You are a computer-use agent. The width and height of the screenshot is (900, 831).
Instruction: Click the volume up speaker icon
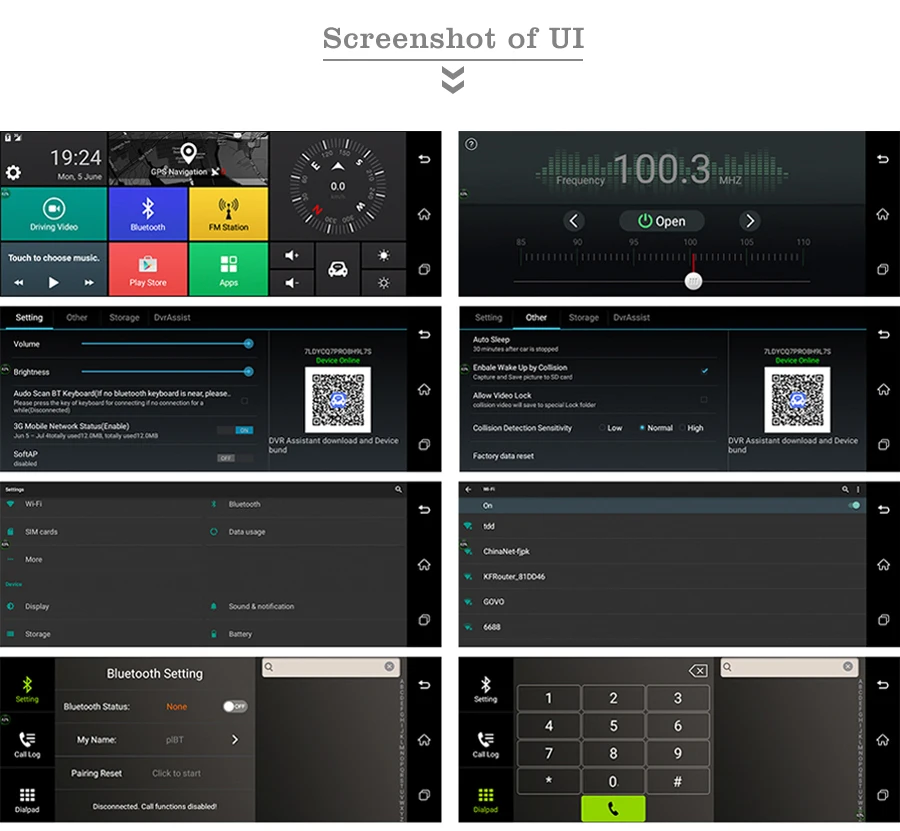pos(292,255)
